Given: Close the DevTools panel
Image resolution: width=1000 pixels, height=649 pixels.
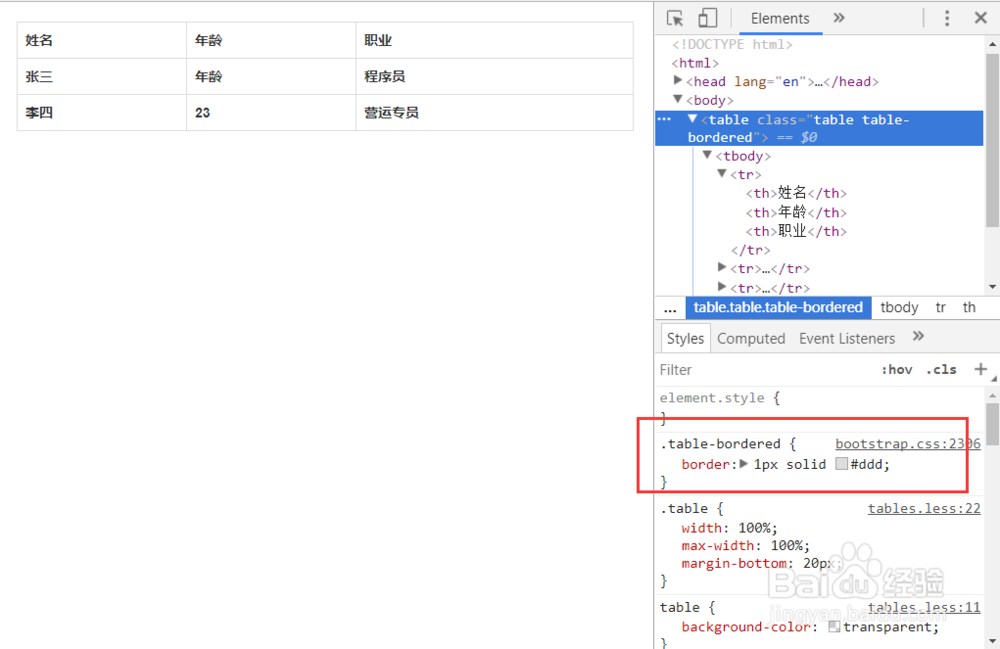Looking at the screenshot, I should coord(981,18).
